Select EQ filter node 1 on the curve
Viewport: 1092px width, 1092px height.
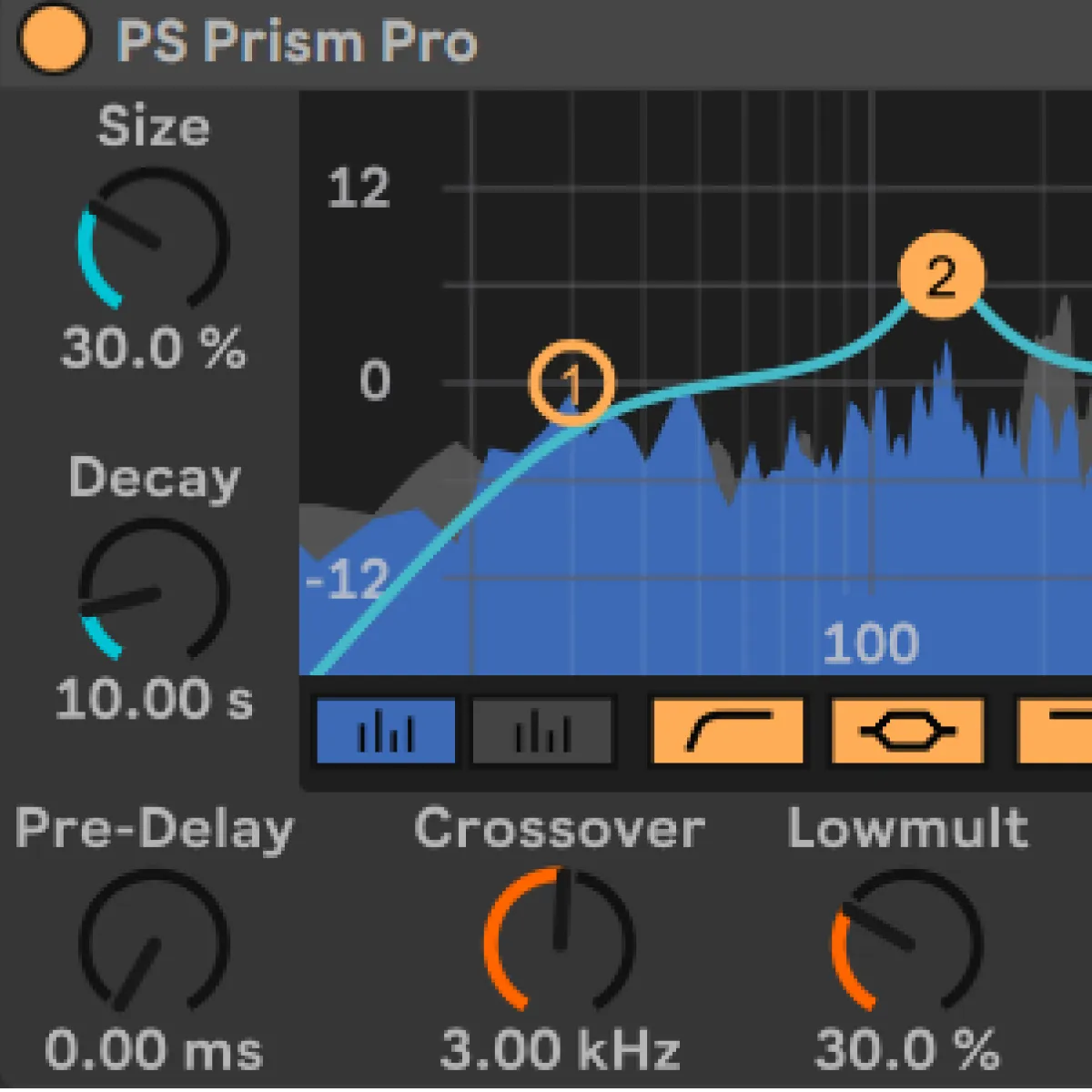tap(572, 384)
